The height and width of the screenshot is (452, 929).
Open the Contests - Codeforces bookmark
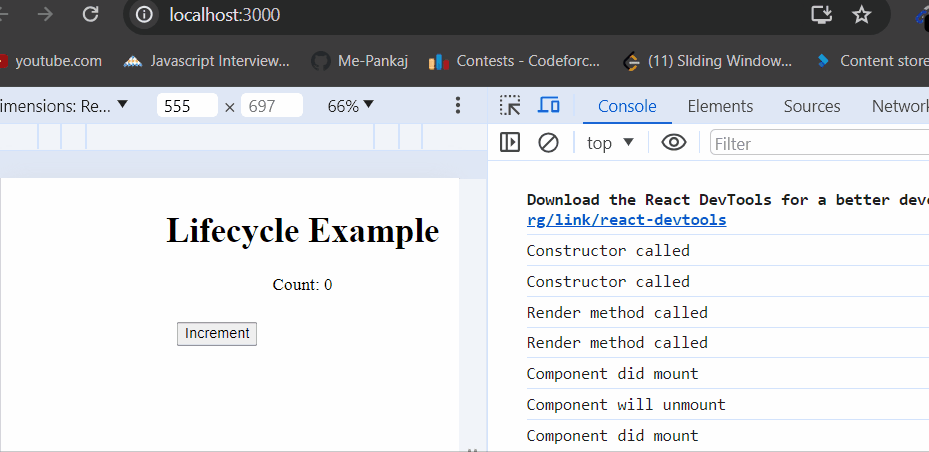tap(514, 61)
